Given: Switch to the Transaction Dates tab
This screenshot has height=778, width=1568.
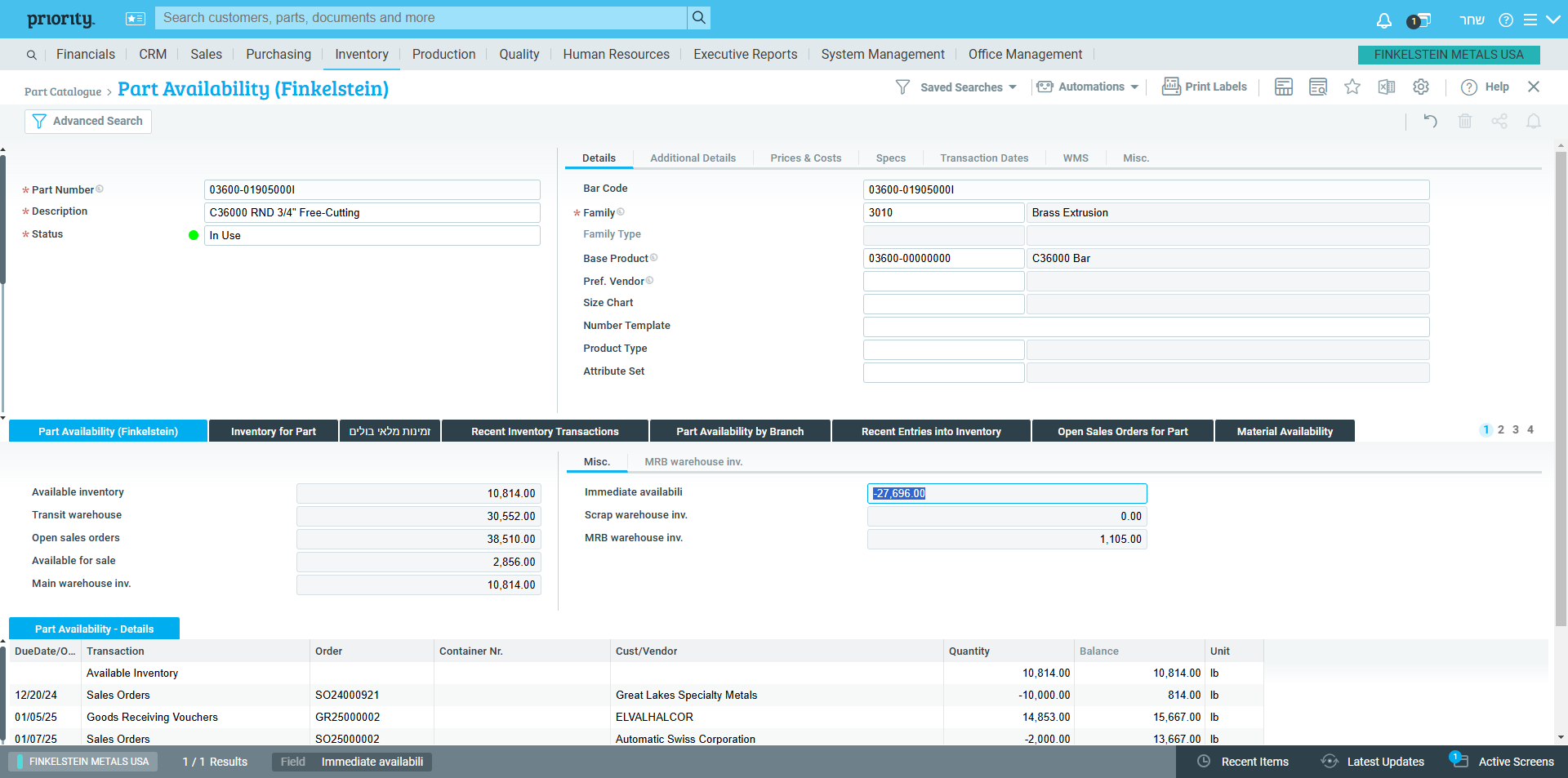Looking at the screenshot, I should [x=984, y=158].
